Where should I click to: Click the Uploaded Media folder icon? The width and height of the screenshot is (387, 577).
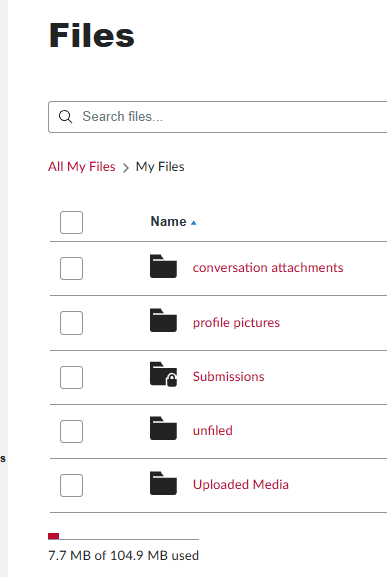163,483
